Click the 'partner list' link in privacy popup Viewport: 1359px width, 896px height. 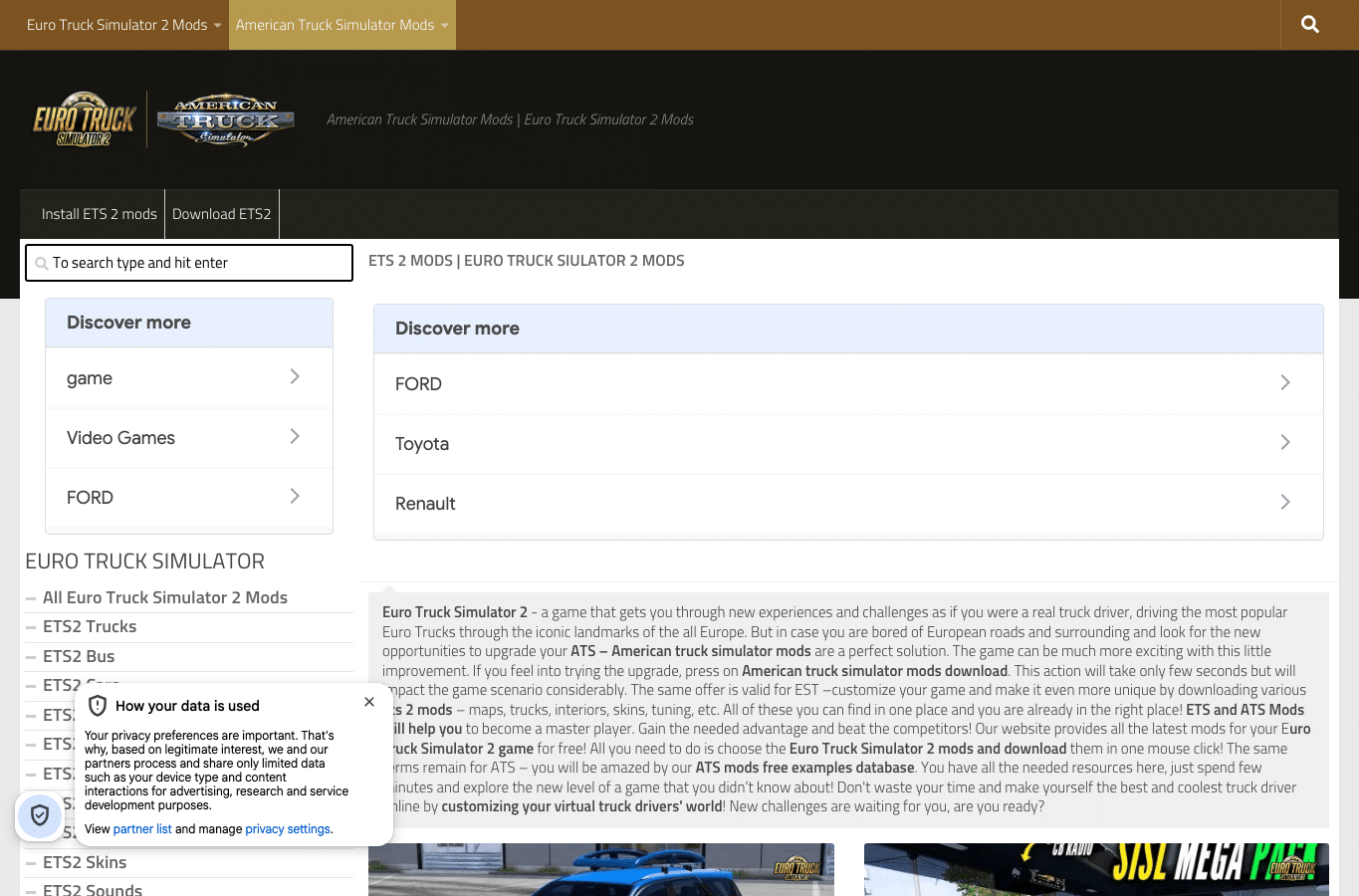[142, 829]
